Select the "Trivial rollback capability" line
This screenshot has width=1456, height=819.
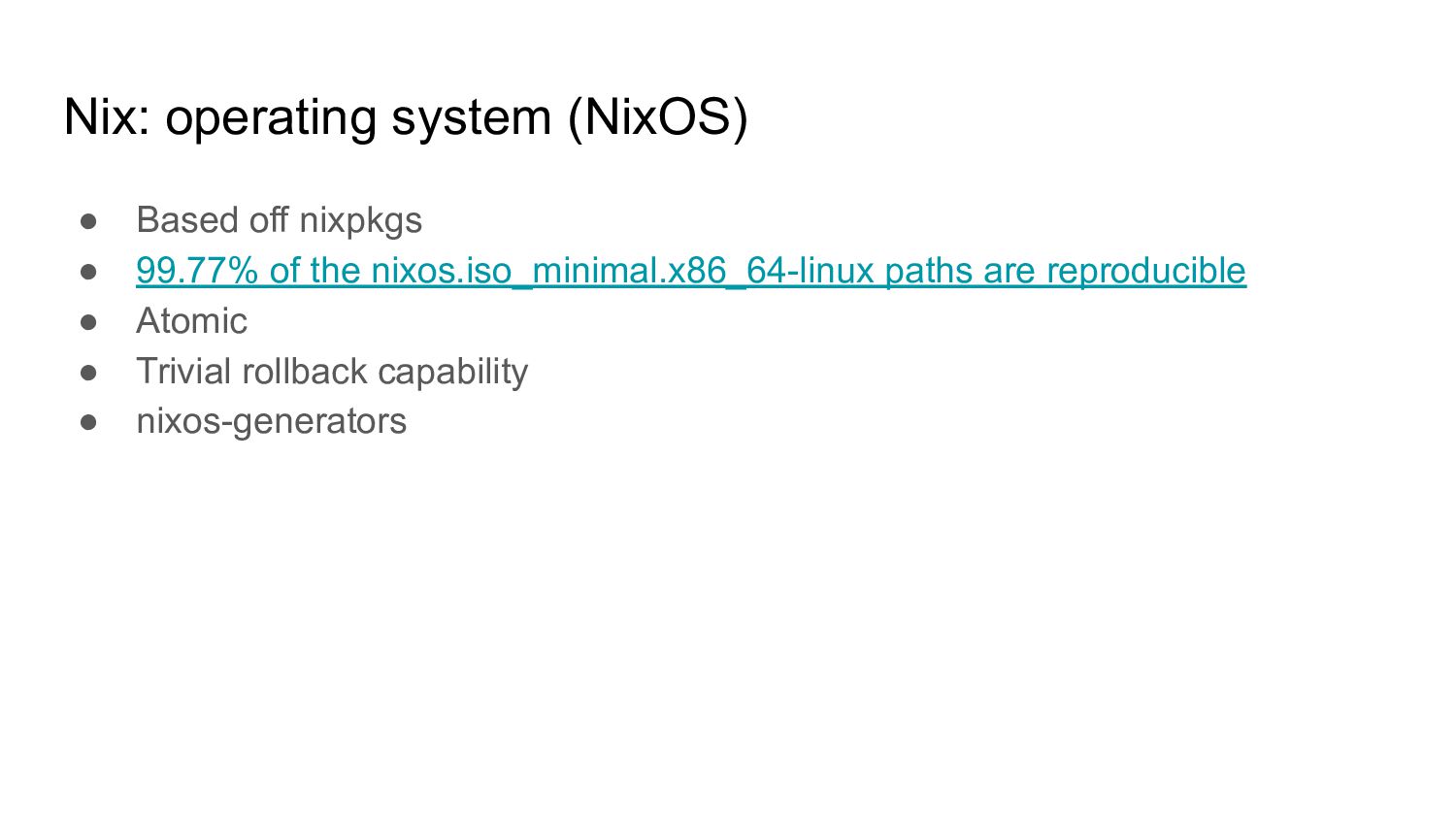tap(332, 372)
